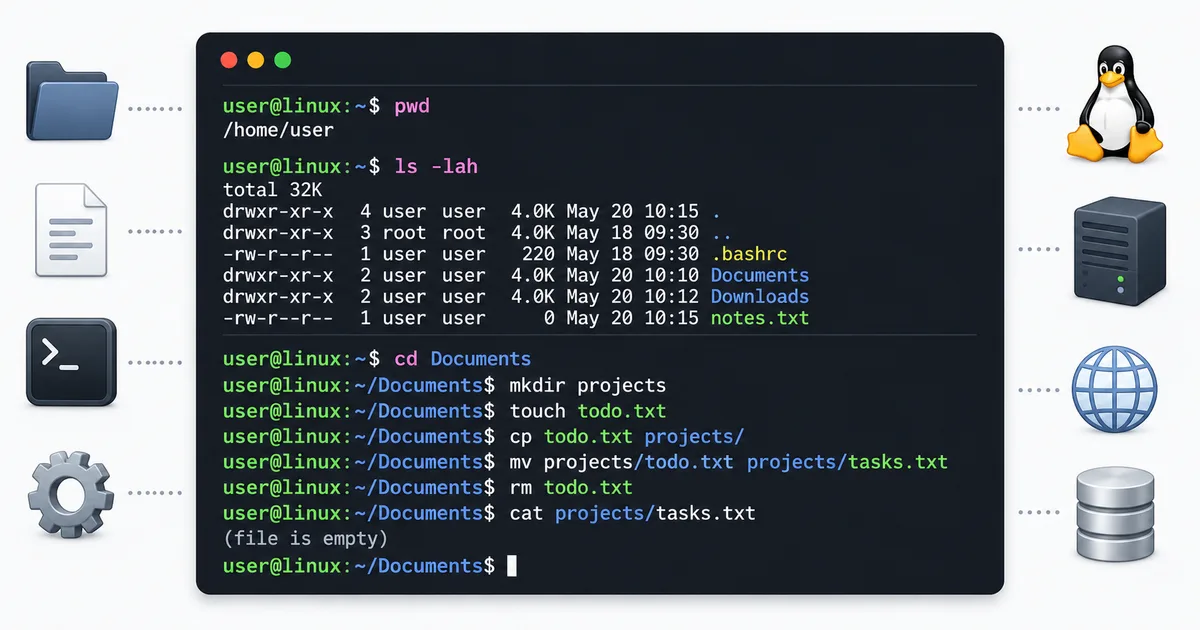
Task: Click the touch todo.txt command
Action: [588, 411]
